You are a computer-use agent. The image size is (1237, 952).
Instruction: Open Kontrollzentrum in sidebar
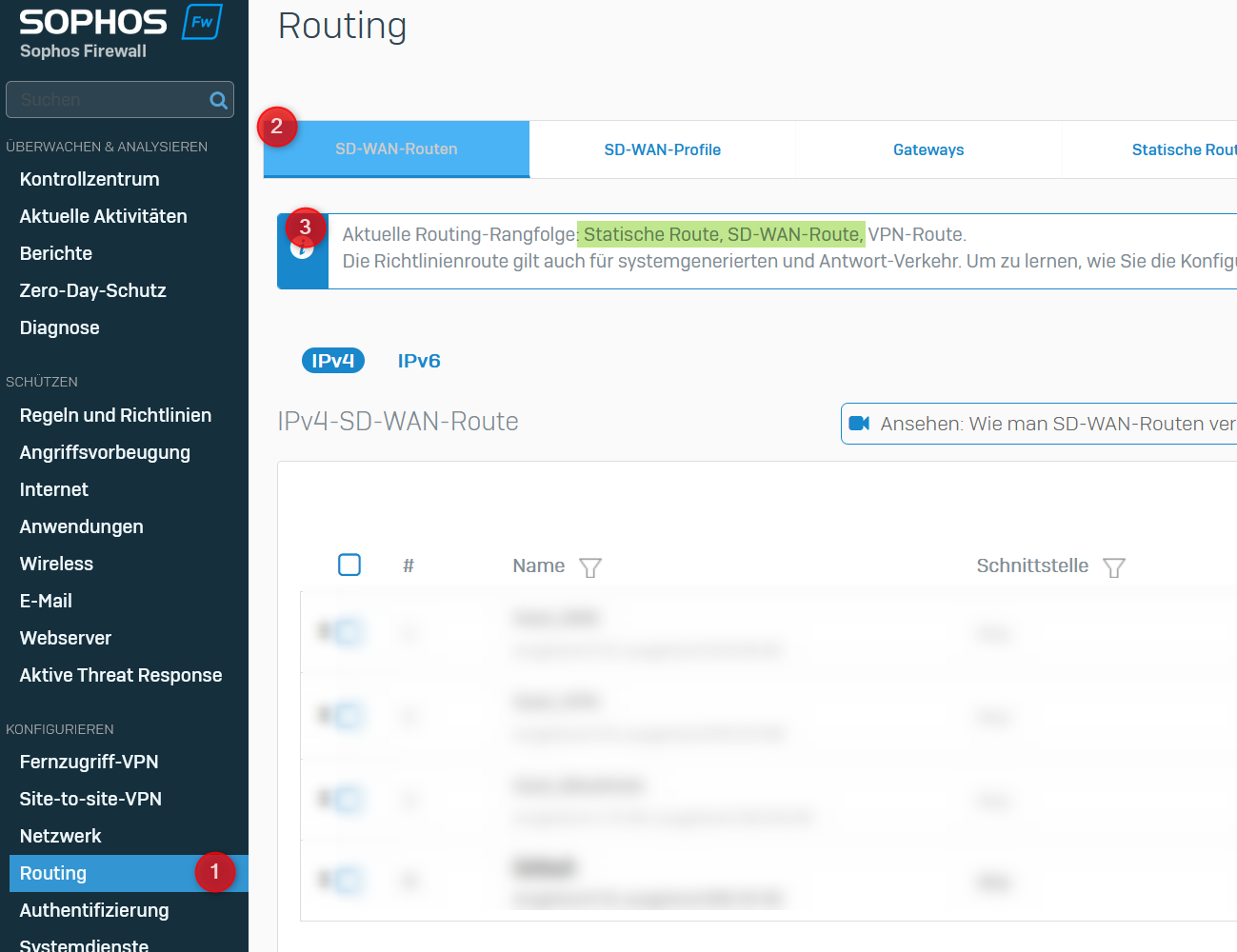[x=90, y=179]
